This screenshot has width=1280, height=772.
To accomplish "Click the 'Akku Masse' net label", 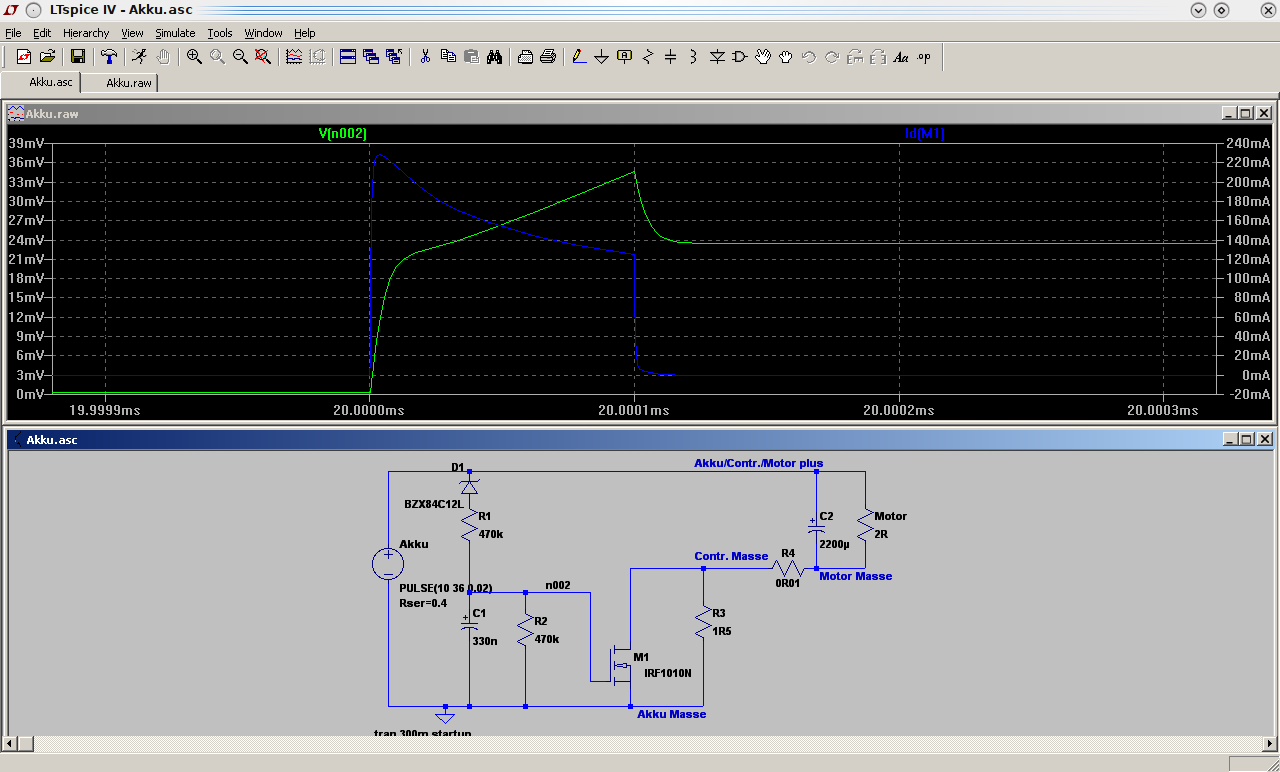I will [x=672, y=714].
